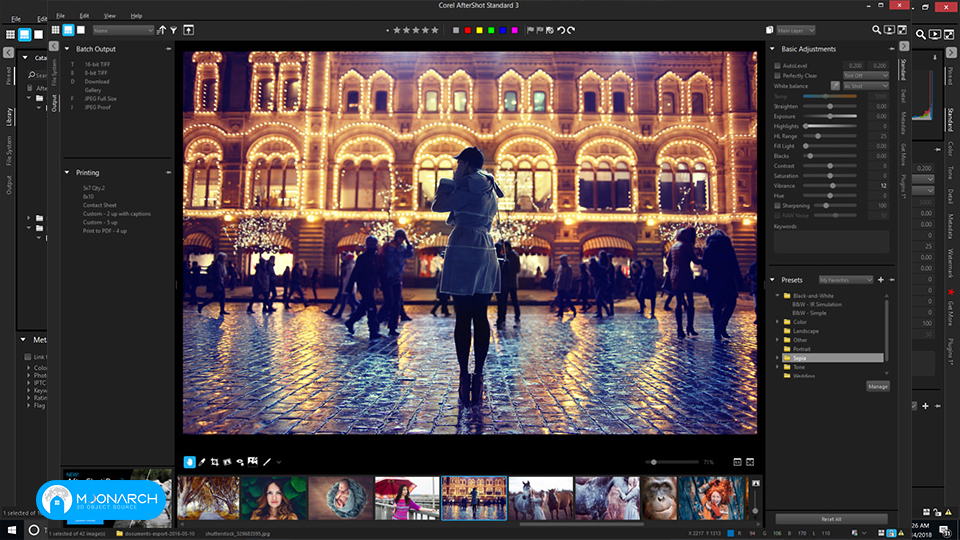Apply the green color label

[491, 30]
